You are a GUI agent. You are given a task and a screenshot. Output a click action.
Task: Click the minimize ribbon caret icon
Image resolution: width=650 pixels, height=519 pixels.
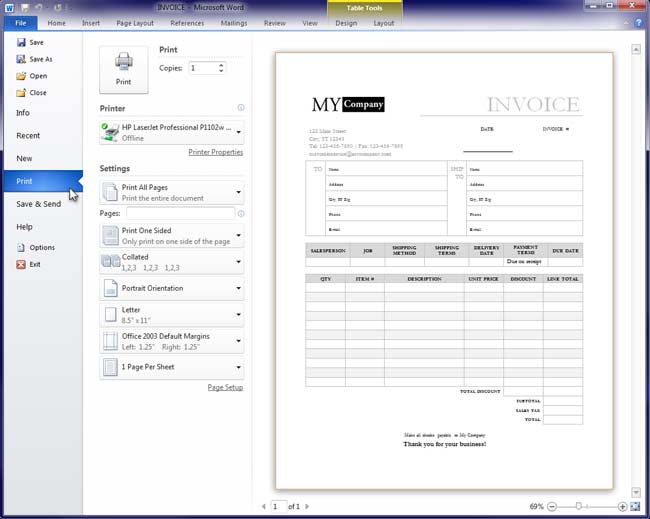point(626,23)
